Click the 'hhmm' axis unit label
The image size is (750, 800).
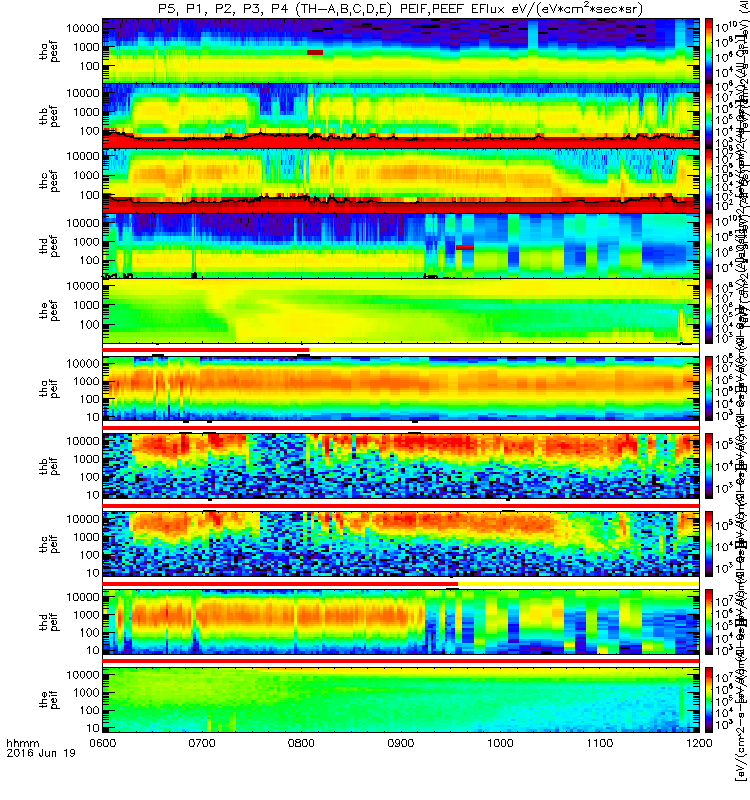(x=22, y=743)
